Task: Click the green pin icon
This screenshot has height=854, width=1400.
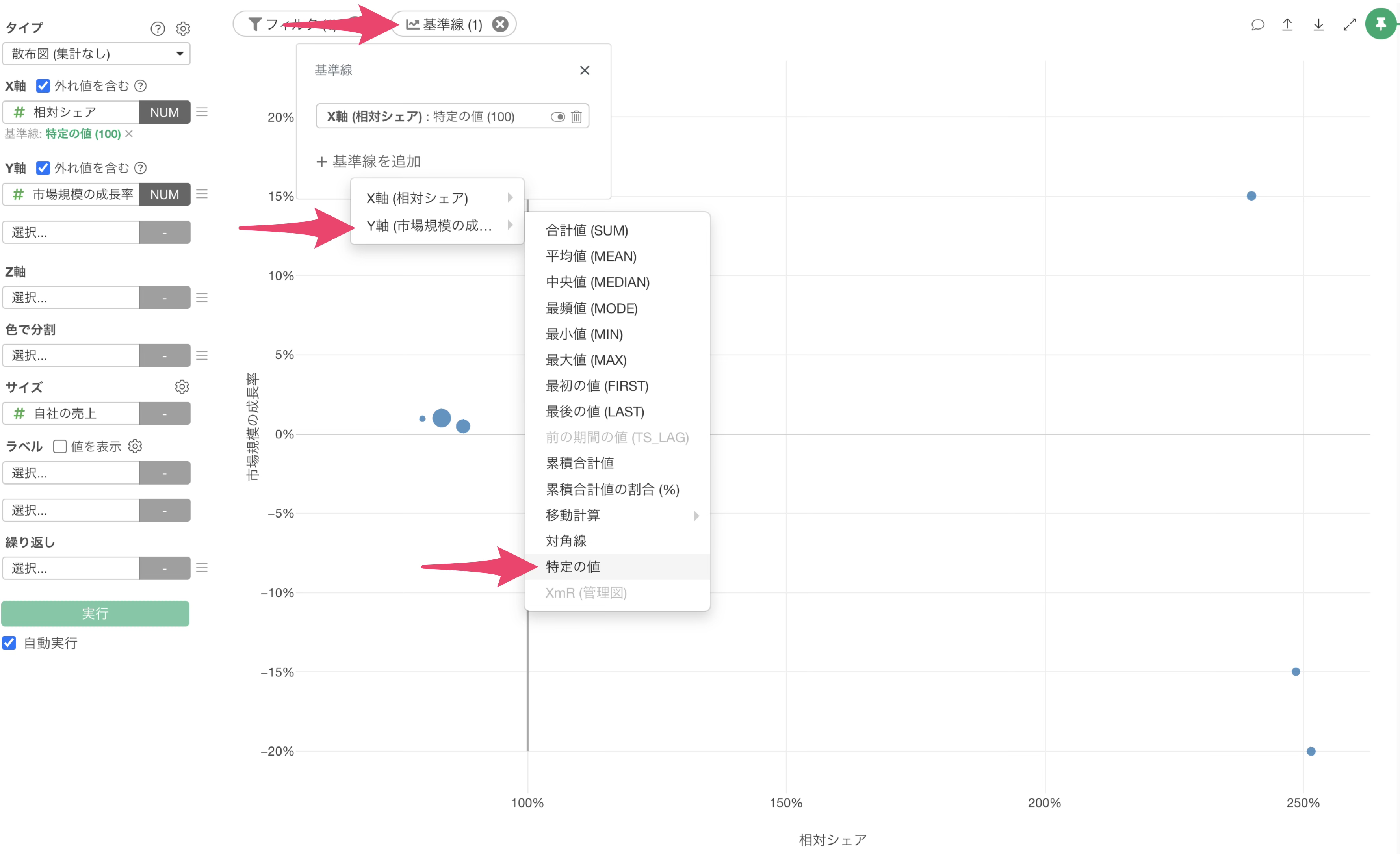Action: 1380,24
